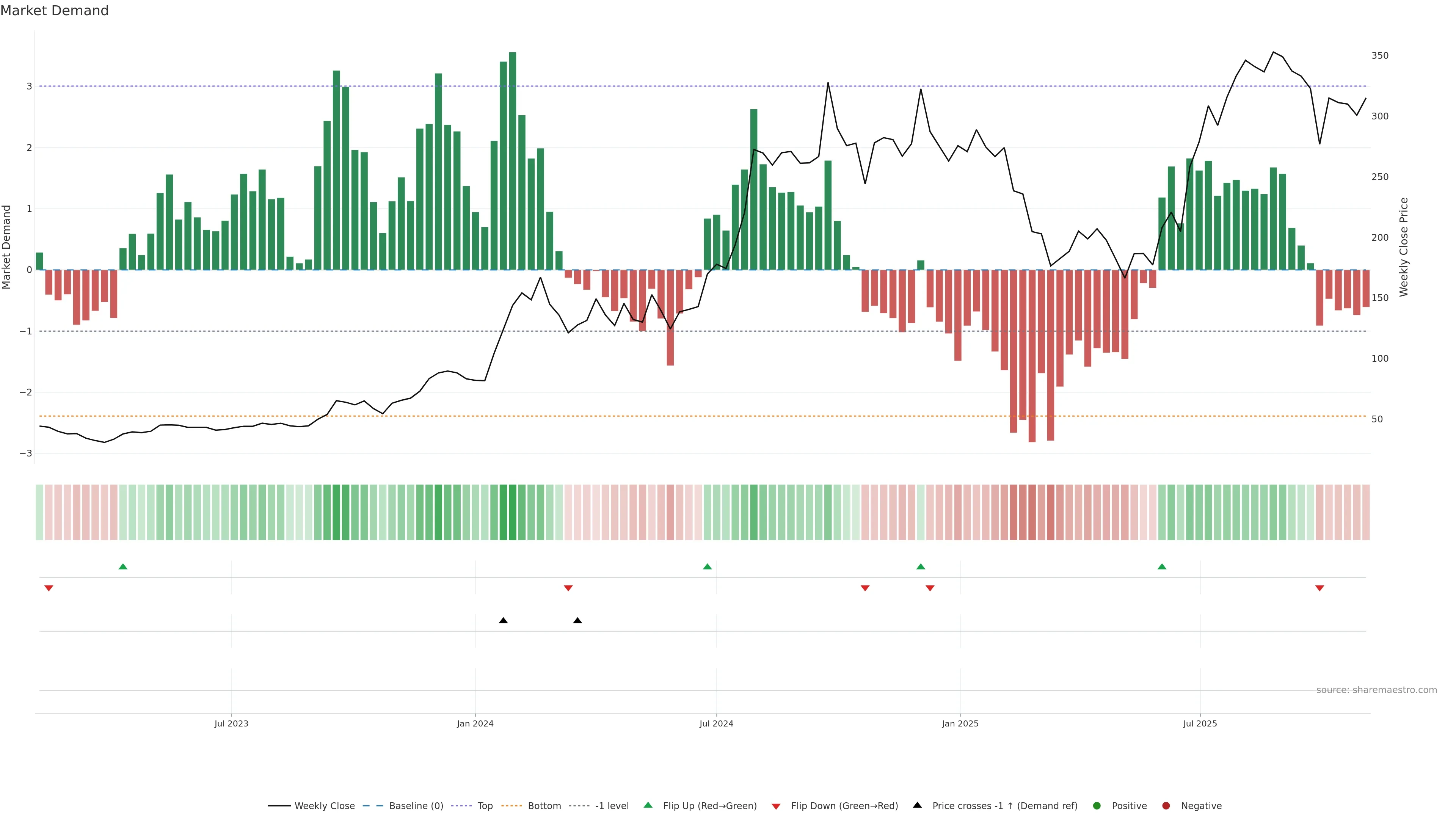This screenshot has width=1456, height=819.
Task: Click the red Flip Down triangle in legend
Action: click(776, 806)
